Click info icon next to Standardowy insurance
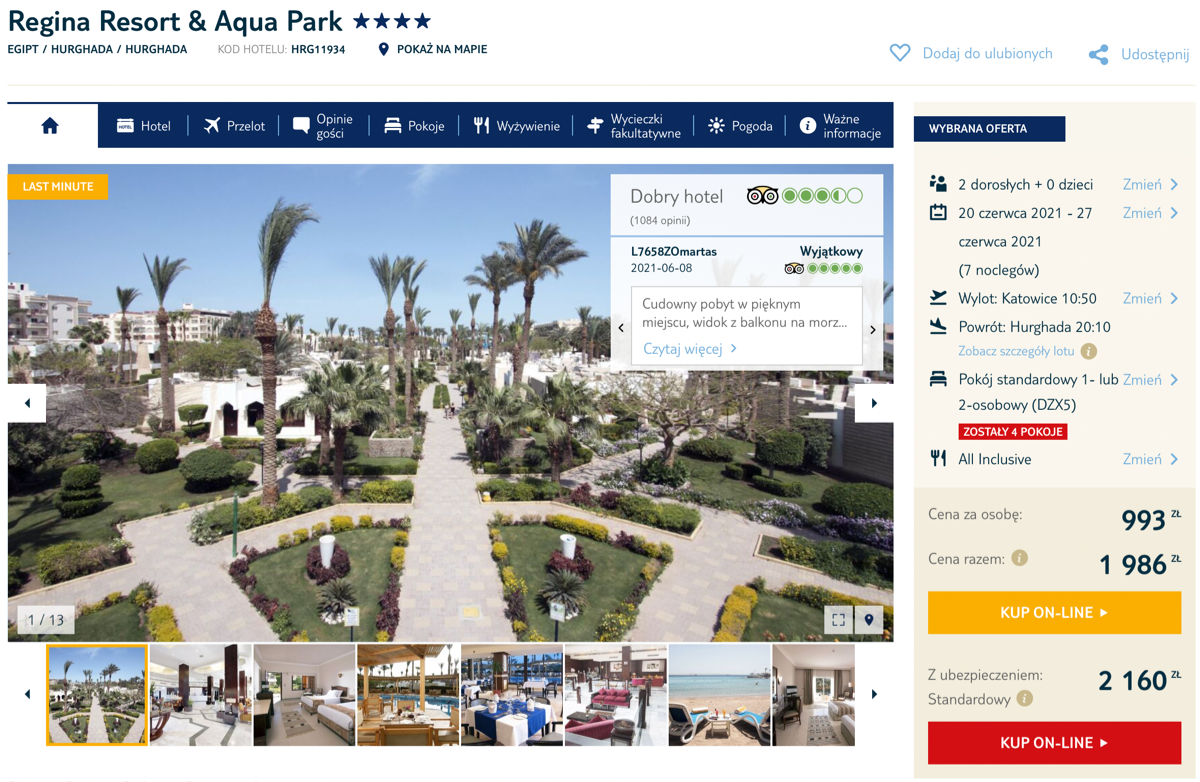Viewport: 1200px width, 782px height. tap(1025, 699)
